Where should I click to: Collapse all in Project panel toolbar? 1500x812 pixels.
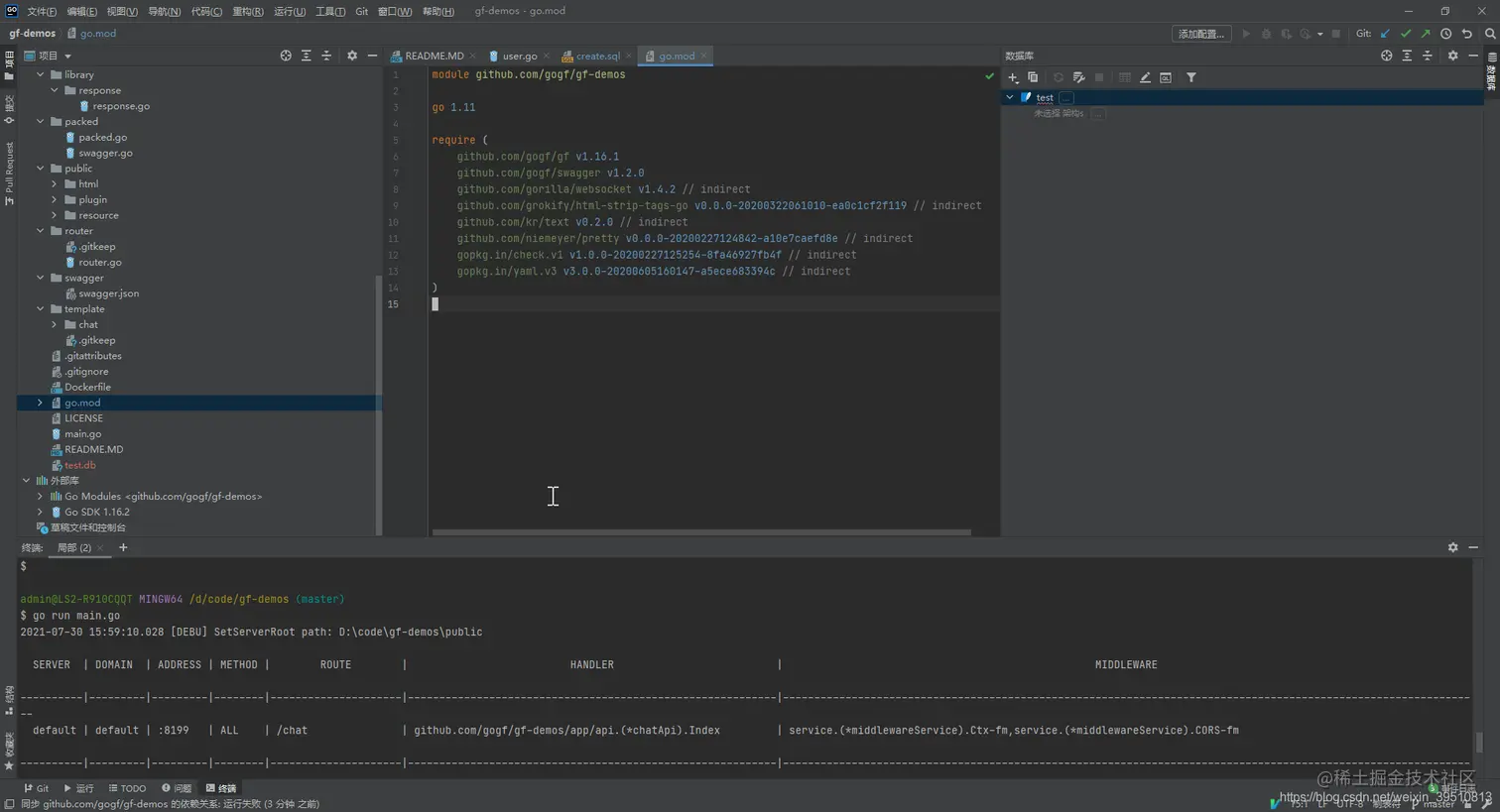326,56
